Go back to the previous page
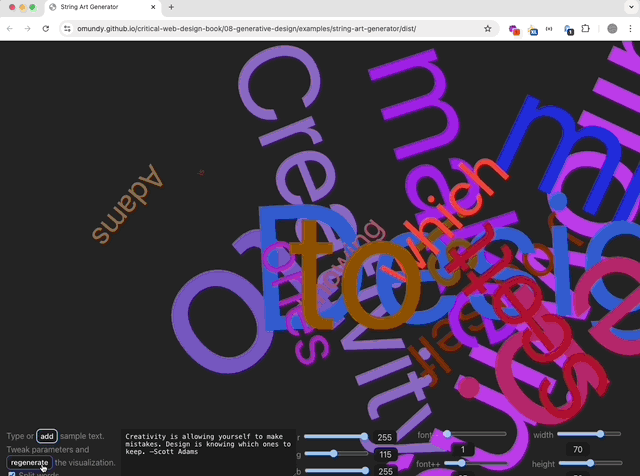Image resolution: width=640 pixels, height=476 pixels. coord(10,29)
